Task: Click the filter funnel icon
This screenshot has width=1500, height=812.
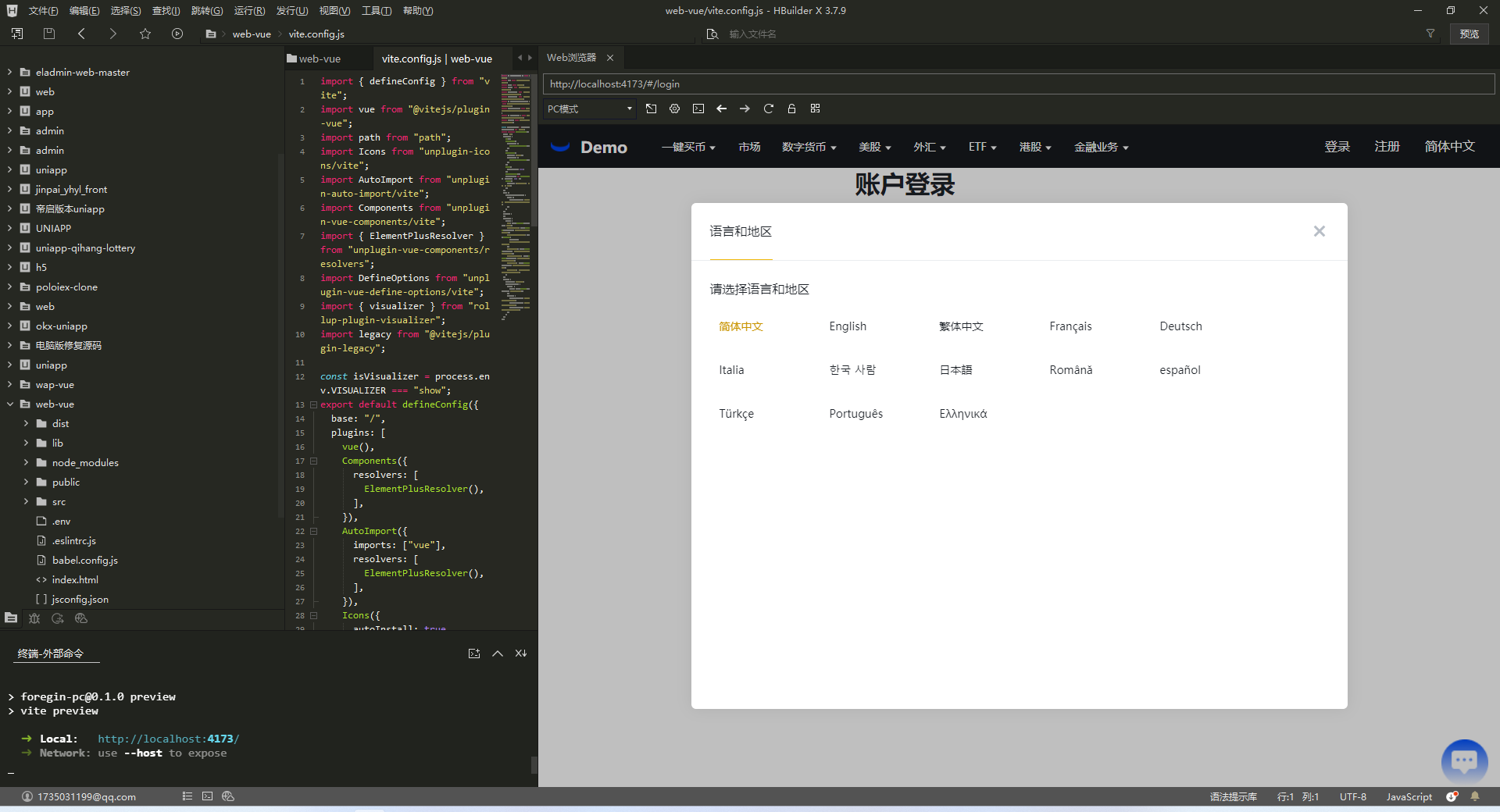Action: click(1430, 34)
